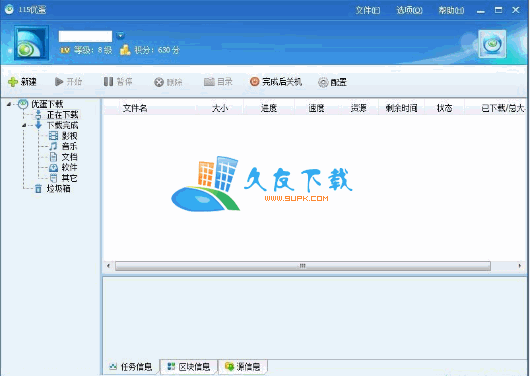This screenshot has height=376, width=530.
Task: Sort by the 速度 column header
Action: click(316, 108)
